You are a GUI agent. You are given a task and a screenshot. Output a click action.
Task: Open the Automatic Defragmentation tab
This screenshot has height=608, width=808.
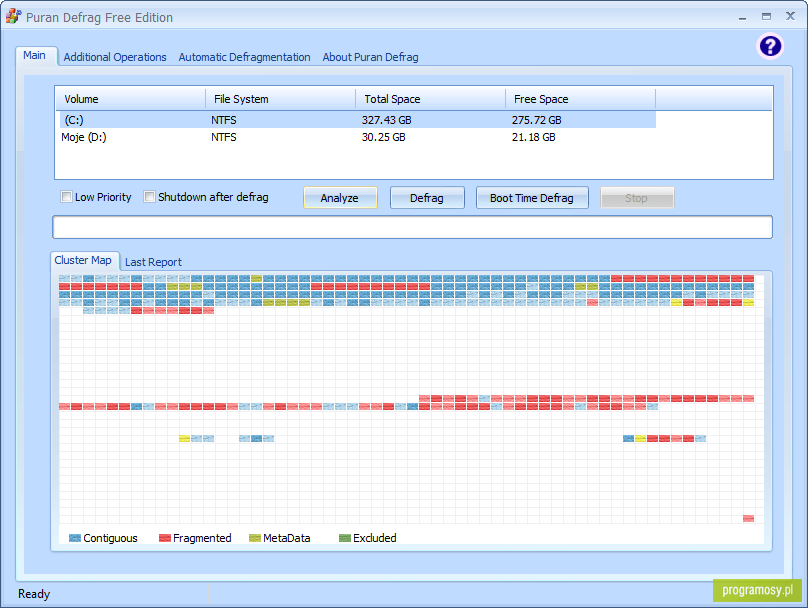click(244, 57)
